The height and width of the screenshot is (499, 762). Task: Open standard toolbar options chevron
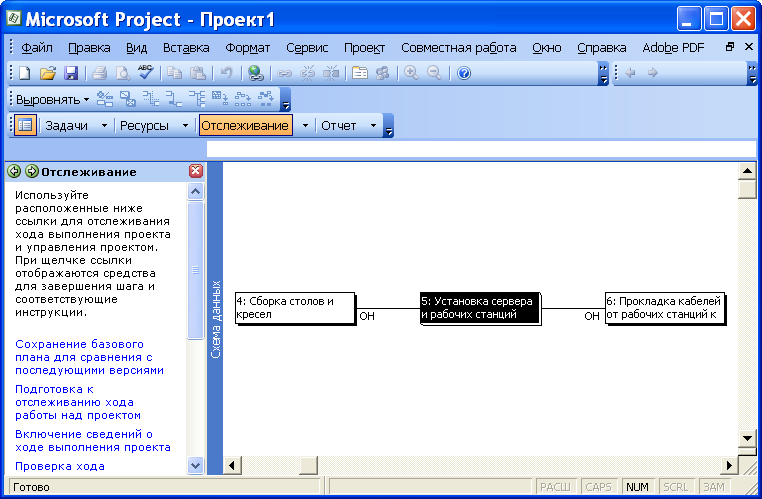pos(603,73)
